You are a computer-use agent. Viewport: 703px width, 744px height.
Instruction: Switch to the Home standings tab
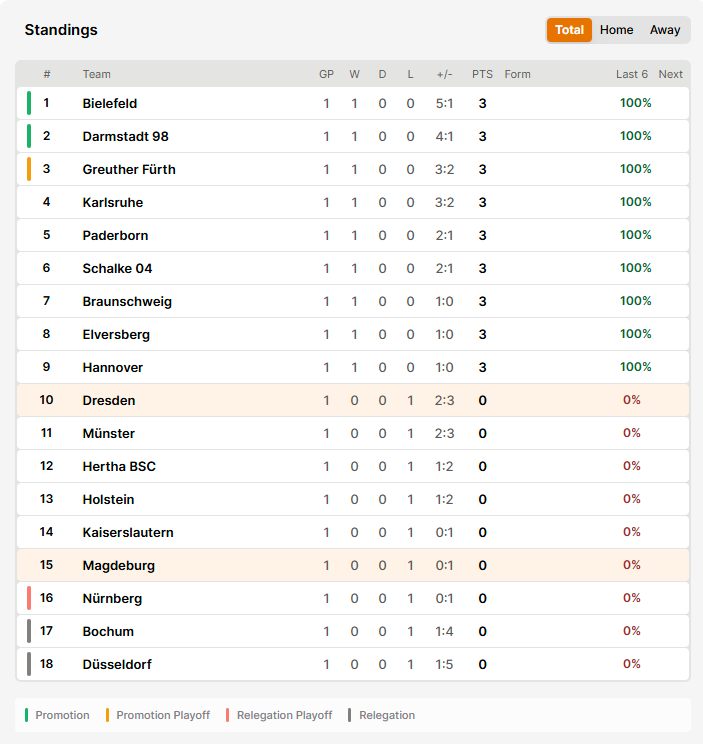tap(616, 30)
